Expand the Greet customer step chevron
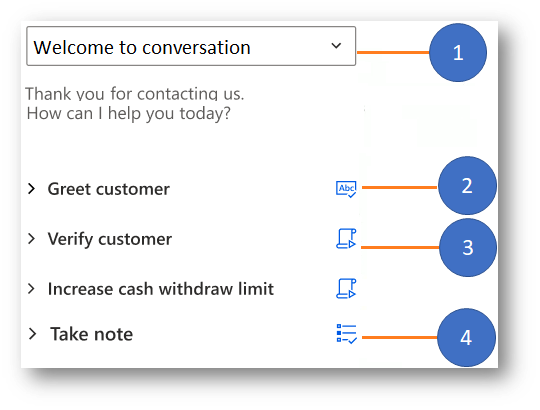Screen dimensions: 540x410 32,189
